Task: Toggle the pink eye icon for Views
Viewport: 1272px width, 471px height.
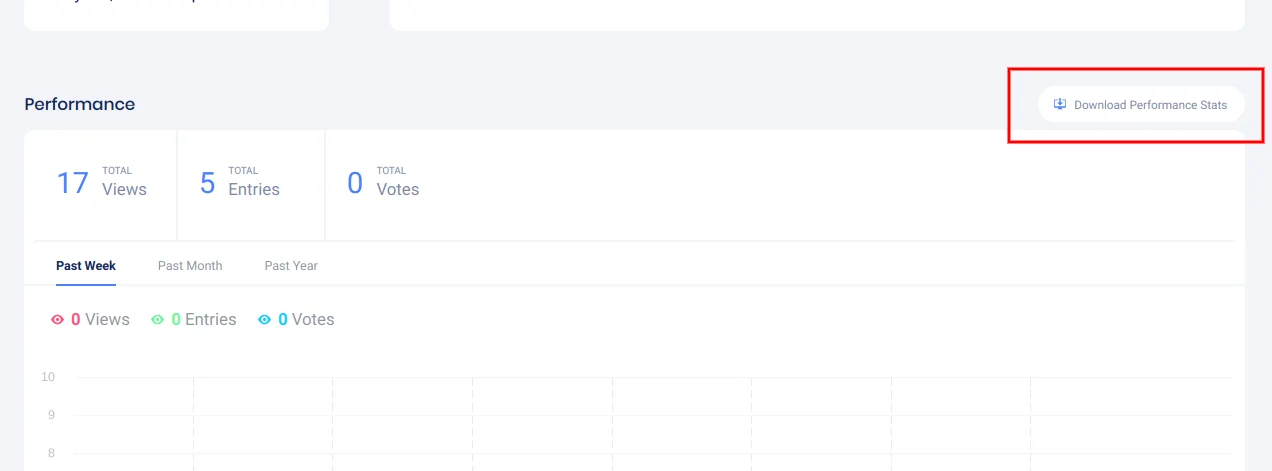Action: pos(58,320)
